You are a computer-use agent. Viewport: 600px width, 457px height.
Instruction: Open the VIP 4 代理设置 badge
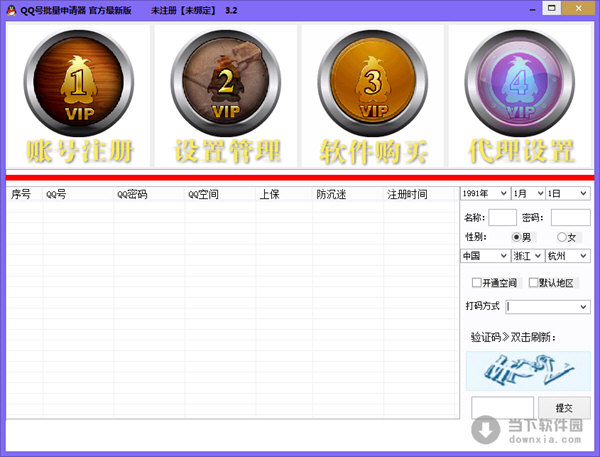[x=520, y=96]
